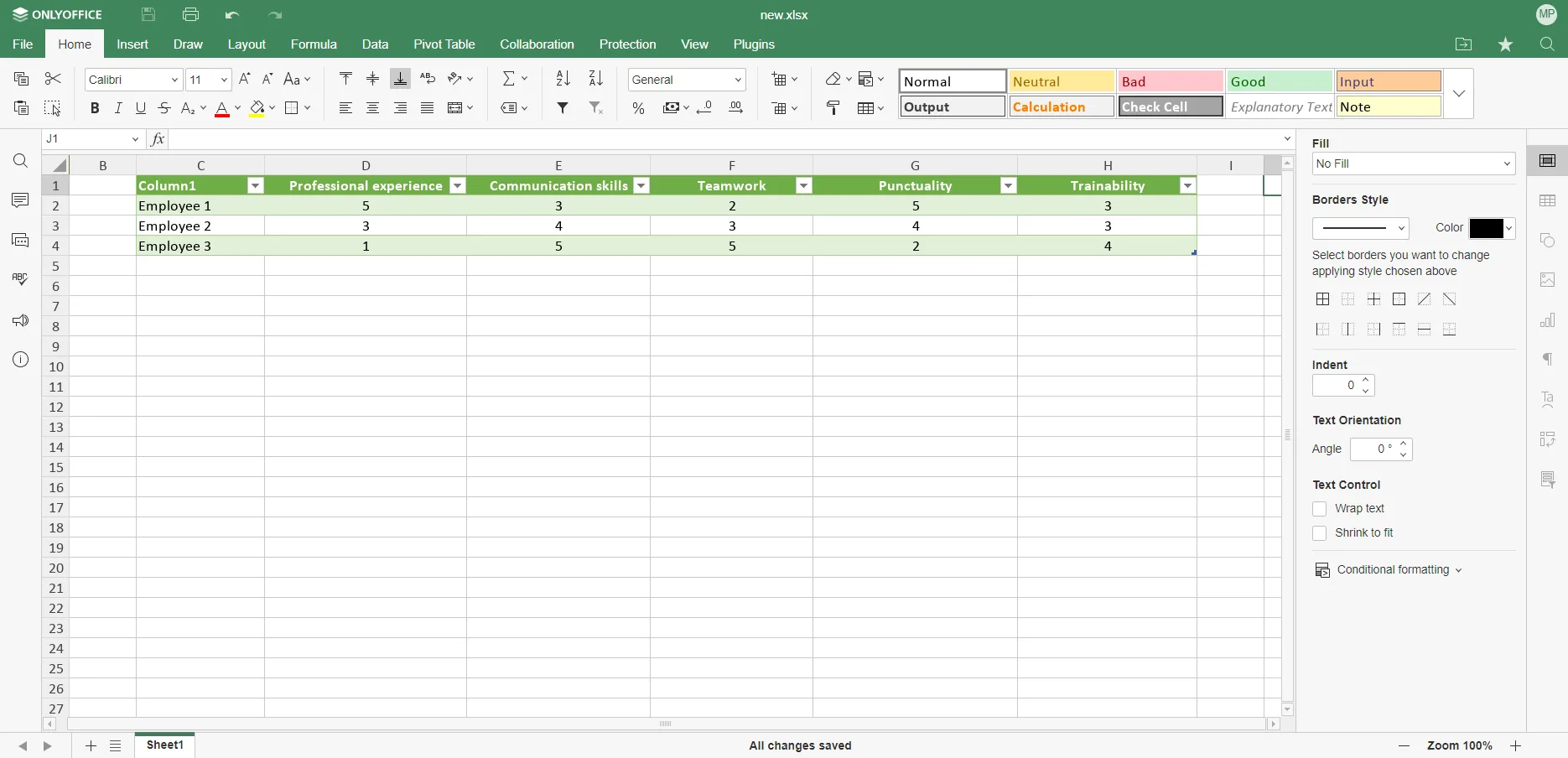
Task: Enable the Wrap text option
Action: pyautogui.click(x=1320, y=509)
